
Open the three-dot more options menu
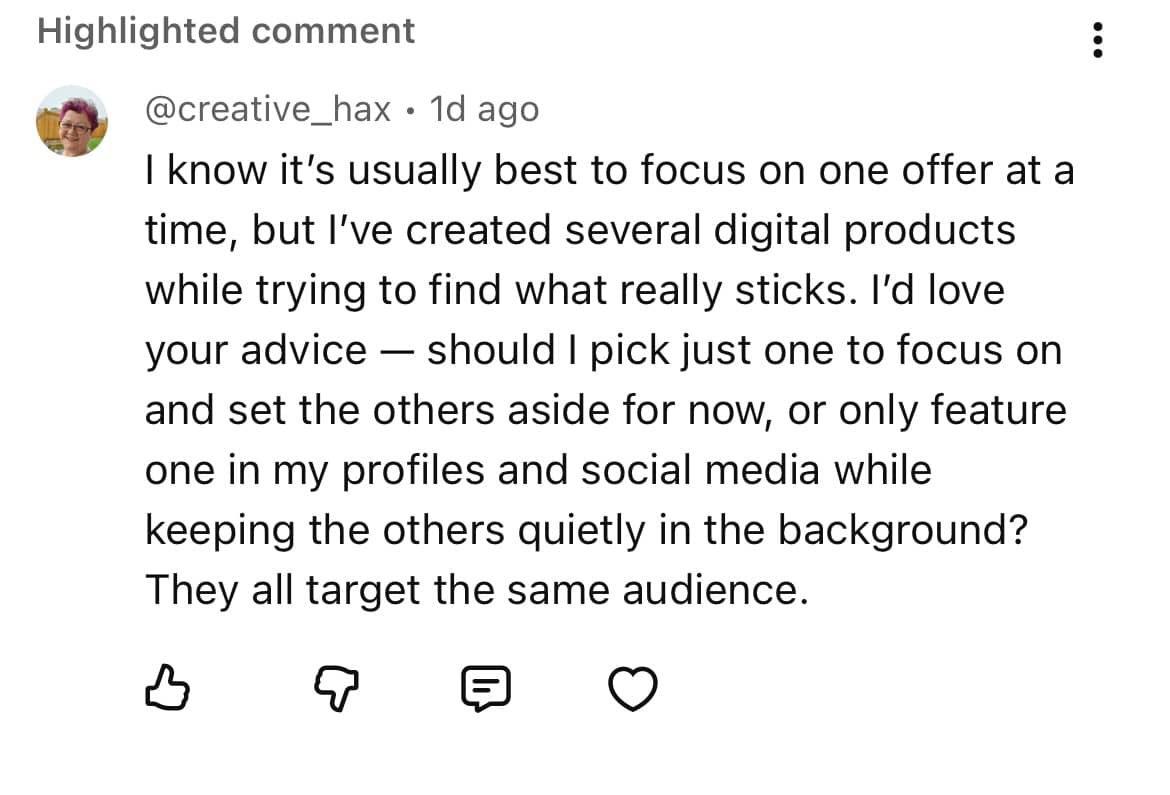point(1098,40)
